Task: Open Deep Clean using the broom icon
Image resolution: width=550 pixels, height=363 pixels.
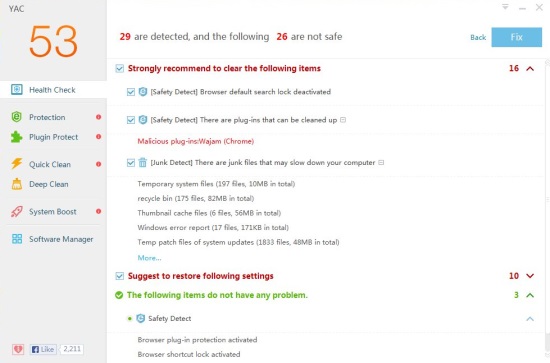Action: point(16,184)
